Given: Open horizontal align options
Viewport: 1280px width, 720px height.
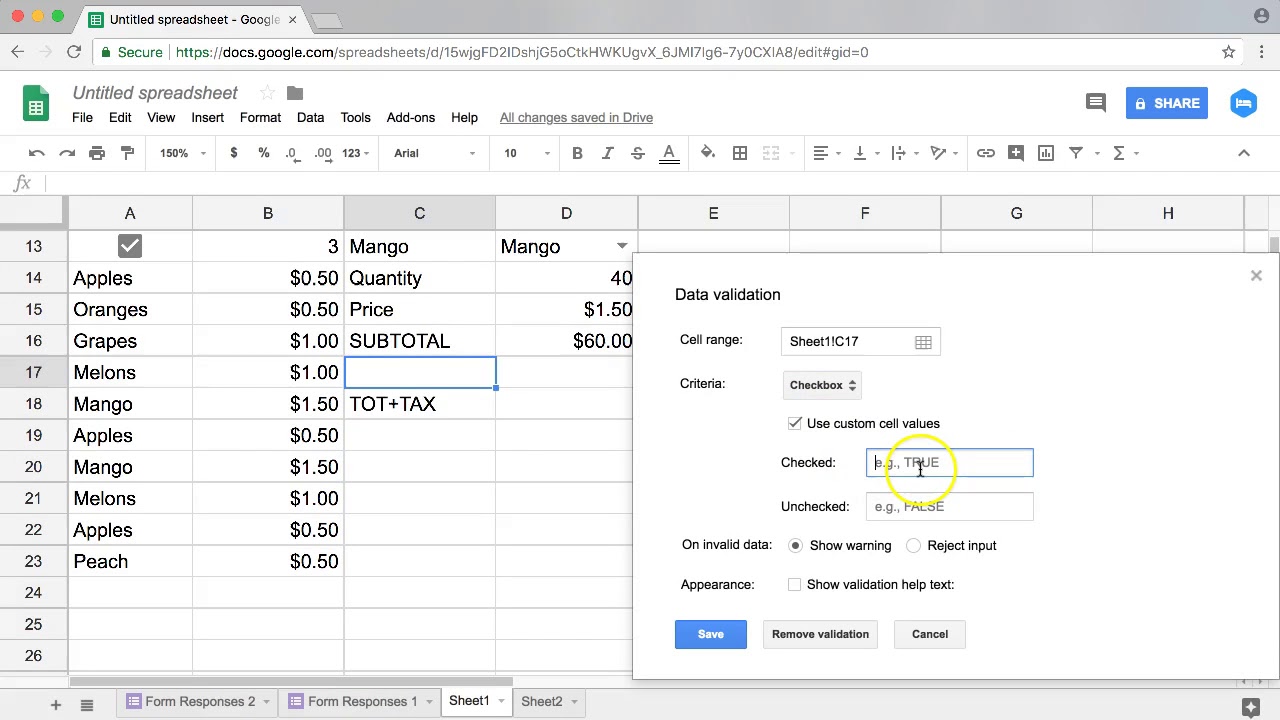Looking at the screenshot, I should pos(826,153).
